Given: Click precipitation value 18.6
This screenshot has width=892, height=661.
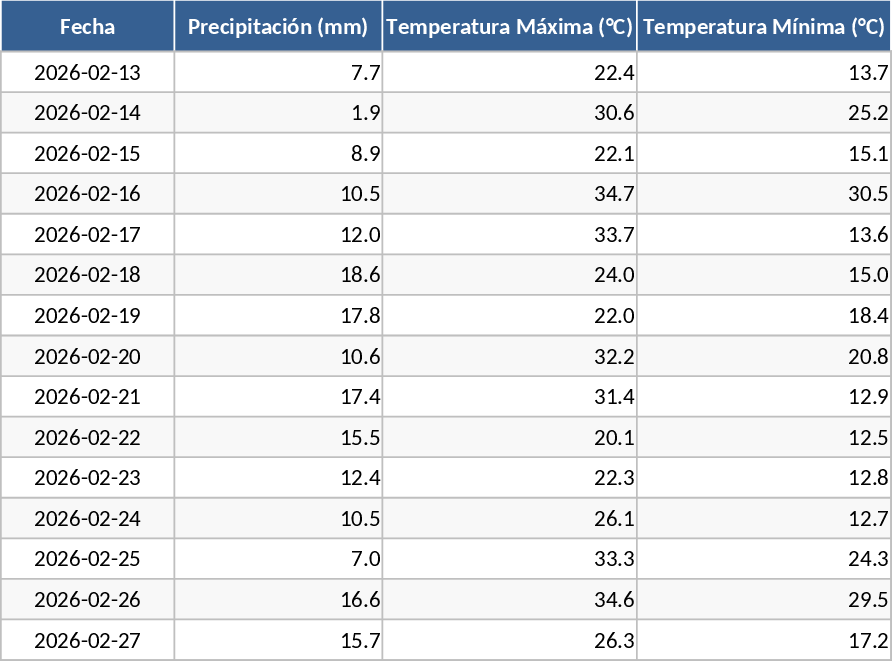Looking at the screenshot, I should tap(360, 275).
